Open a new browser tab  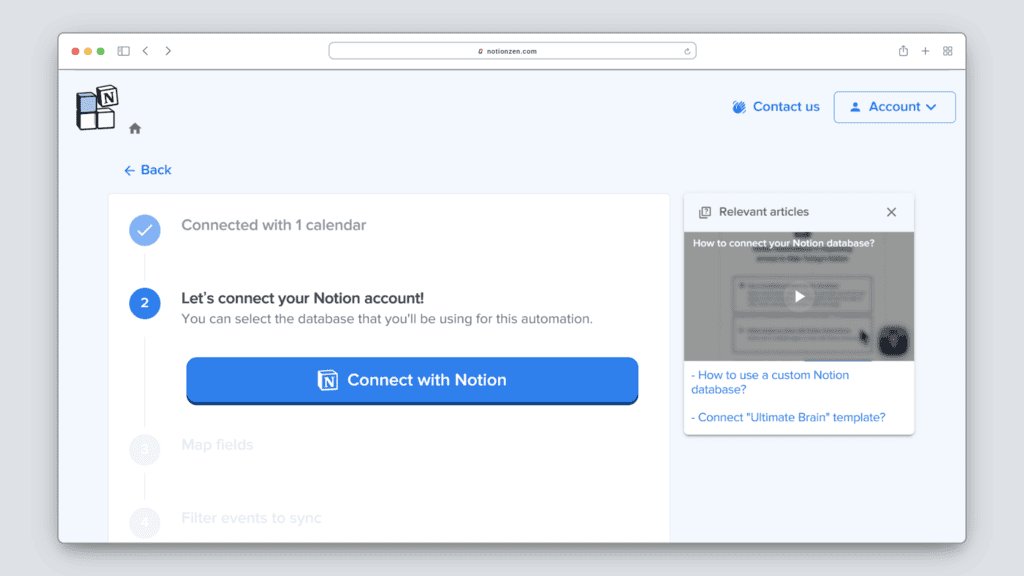[x=925, y=51]
